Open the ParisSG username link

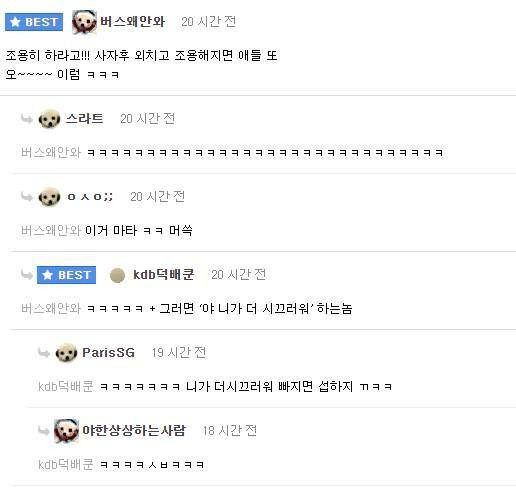tap(108, 353)
